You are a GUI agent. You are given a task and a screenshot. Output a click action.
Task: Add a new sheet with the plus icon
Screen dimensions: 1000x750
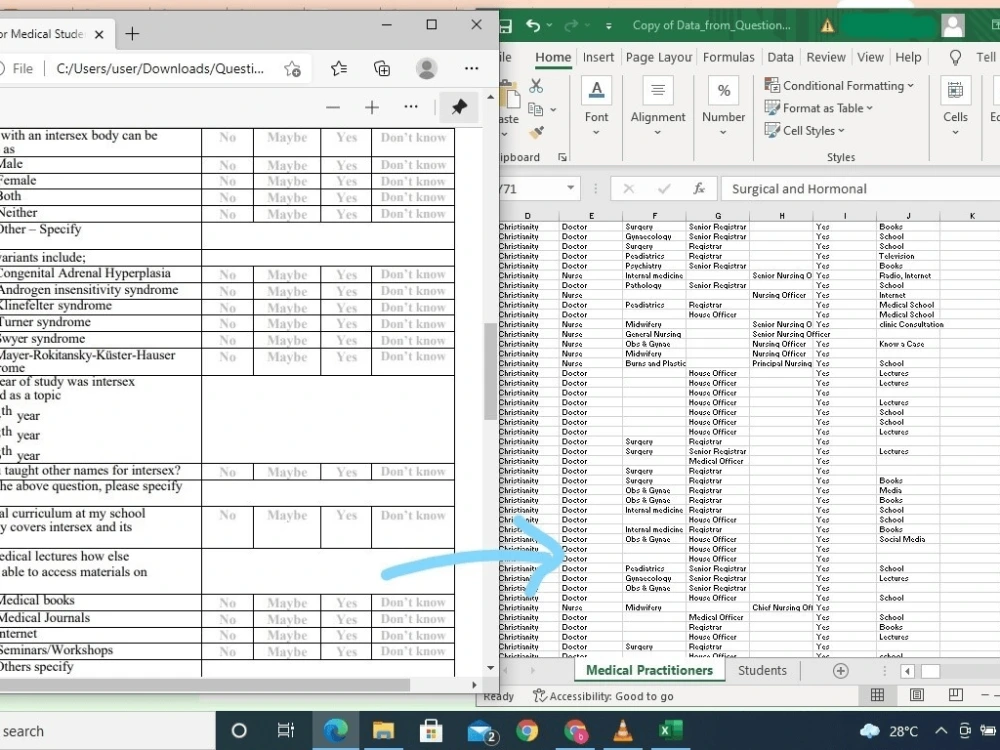pos(841,671)
